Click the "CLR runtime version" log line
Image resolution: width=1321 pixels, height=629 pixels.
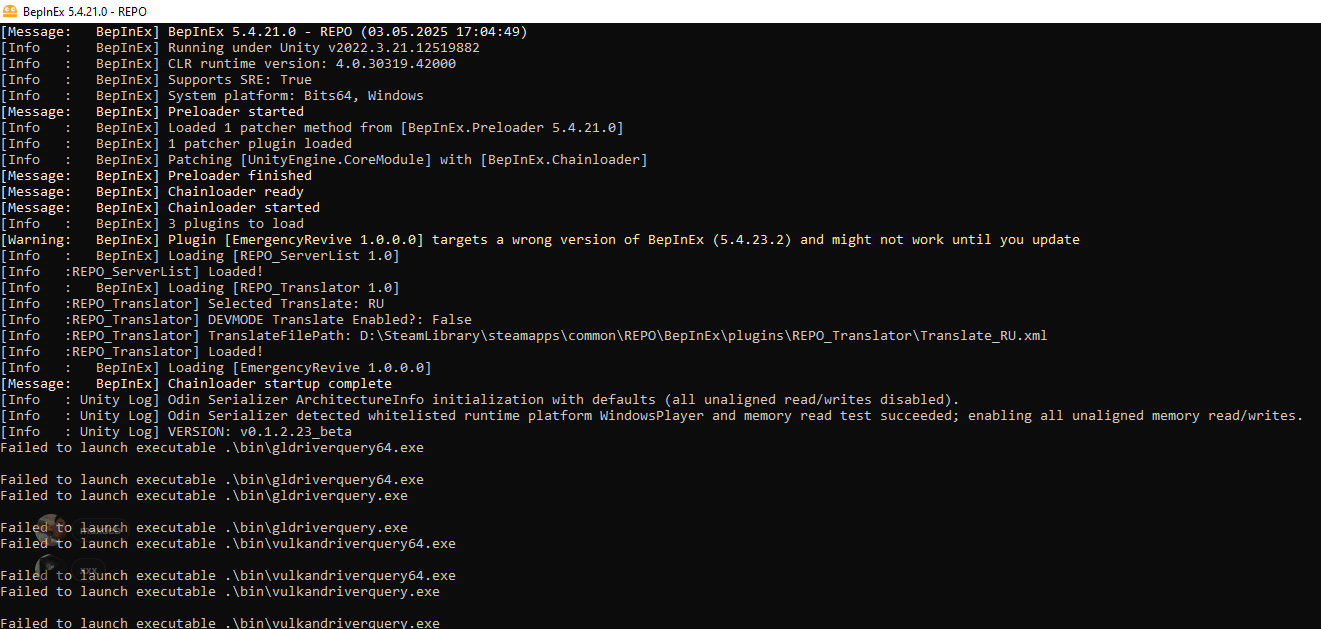(x=311, y=64)
